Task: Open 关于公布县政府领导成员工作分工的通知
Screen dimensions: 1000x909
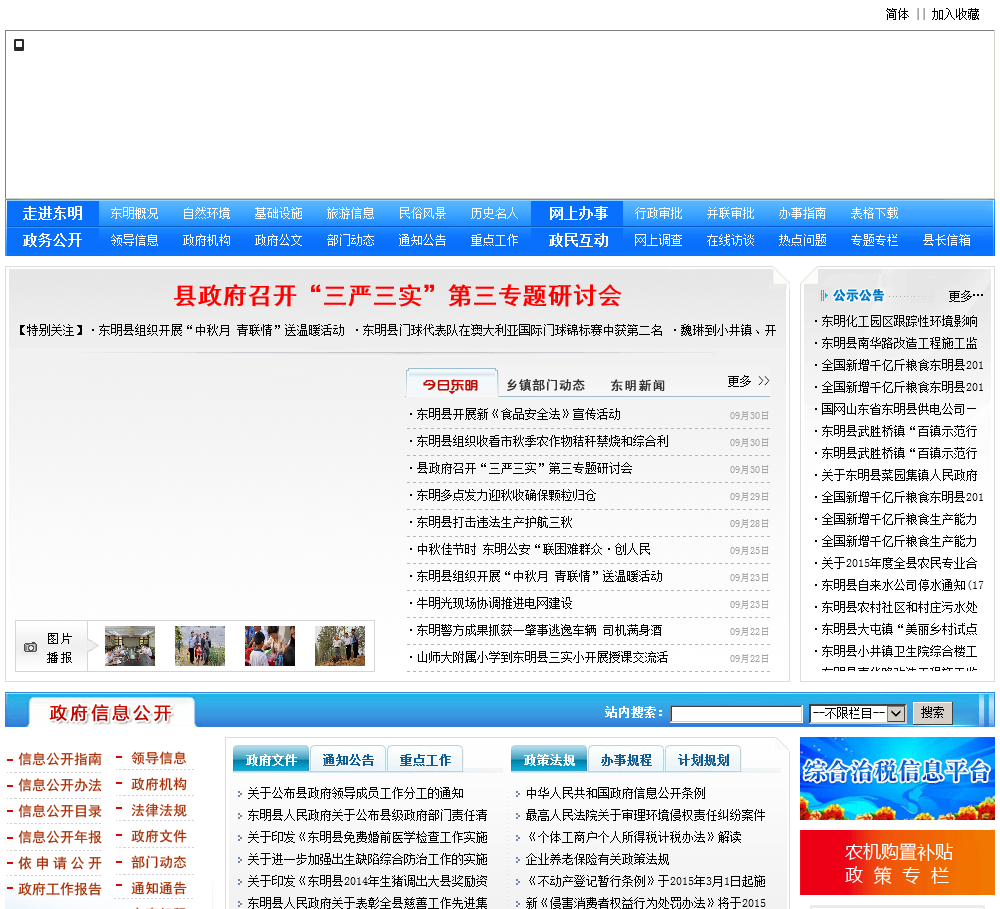Action: (355, 794)
